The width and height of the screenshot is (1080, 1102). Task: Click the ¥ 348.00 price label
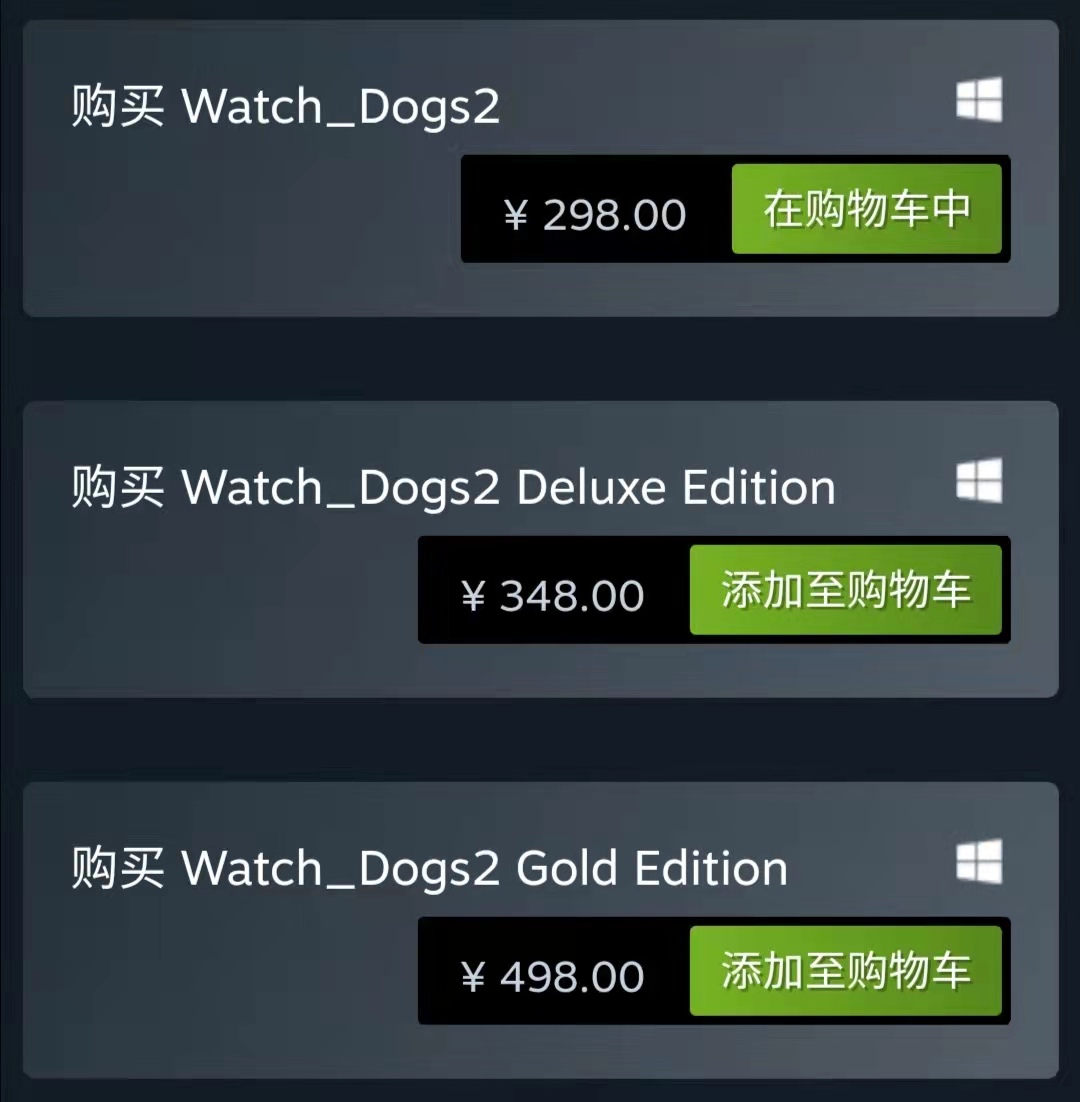pos(552,596)
